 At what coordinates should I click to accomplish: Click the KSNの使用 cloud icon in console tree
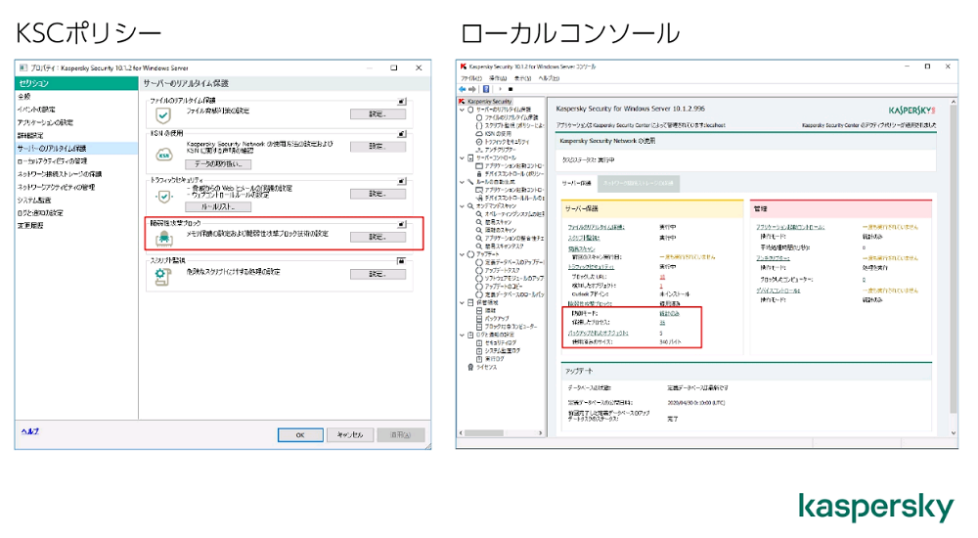click(x=479, y=133)
